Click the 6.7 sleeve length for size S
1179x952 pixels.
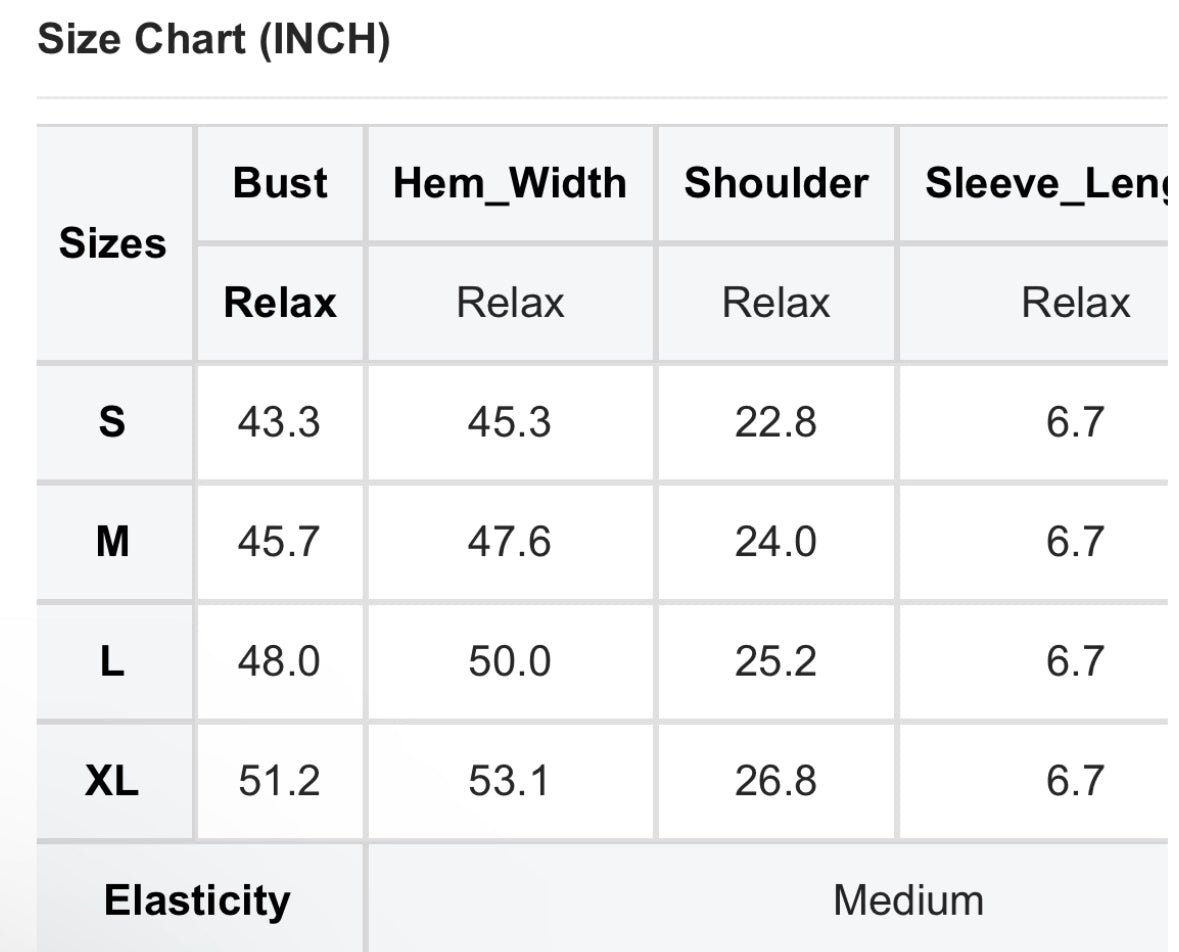pos(1075,421)
